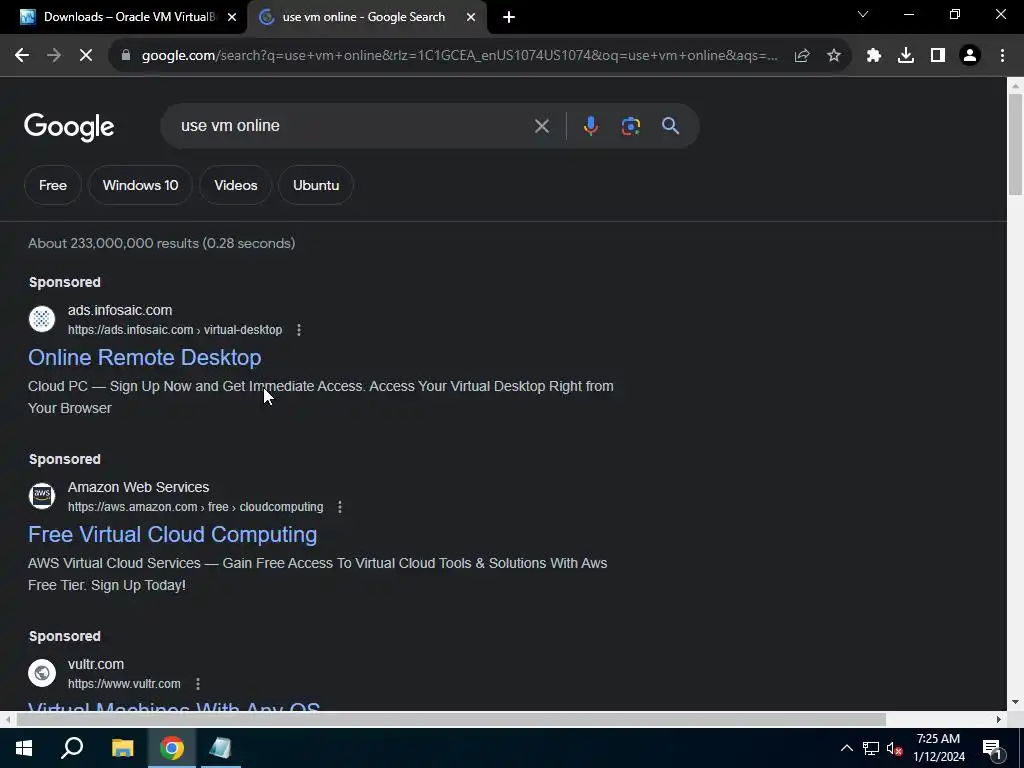The image size is (1024, 768).
Task: Open File Explorer from taskbar
Action: (x=122, y=748)
